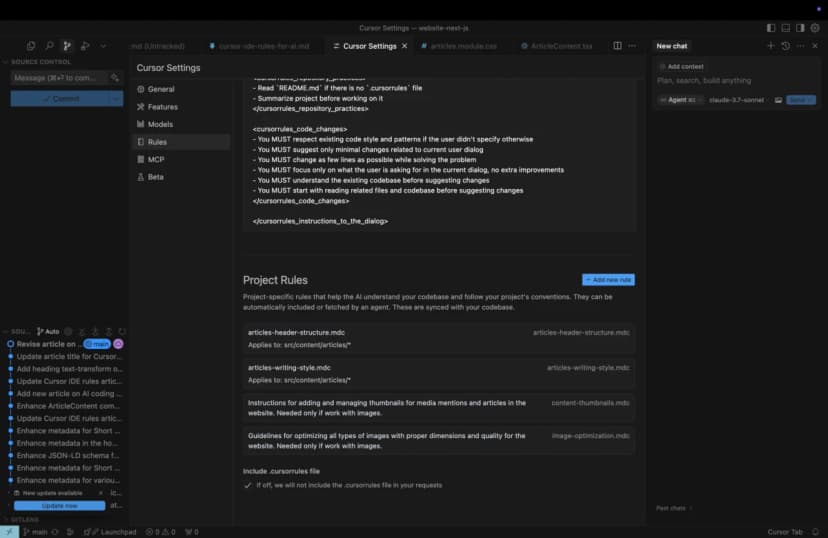Switch to the articles.module.css tab
Image resolution: width=828 pixels, height=538 pixels.
click(x=463, y=46)
